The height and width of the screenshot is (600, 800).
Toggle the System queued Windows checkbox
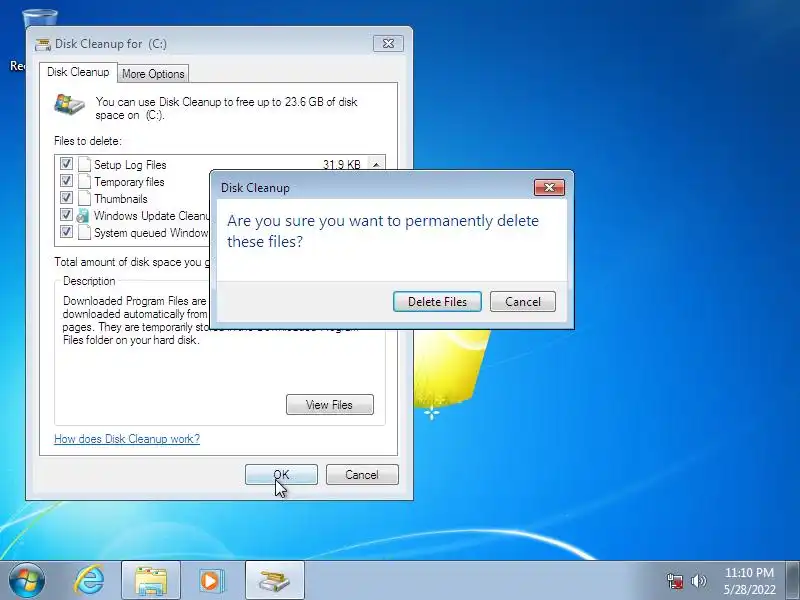(x=66, y=232)
